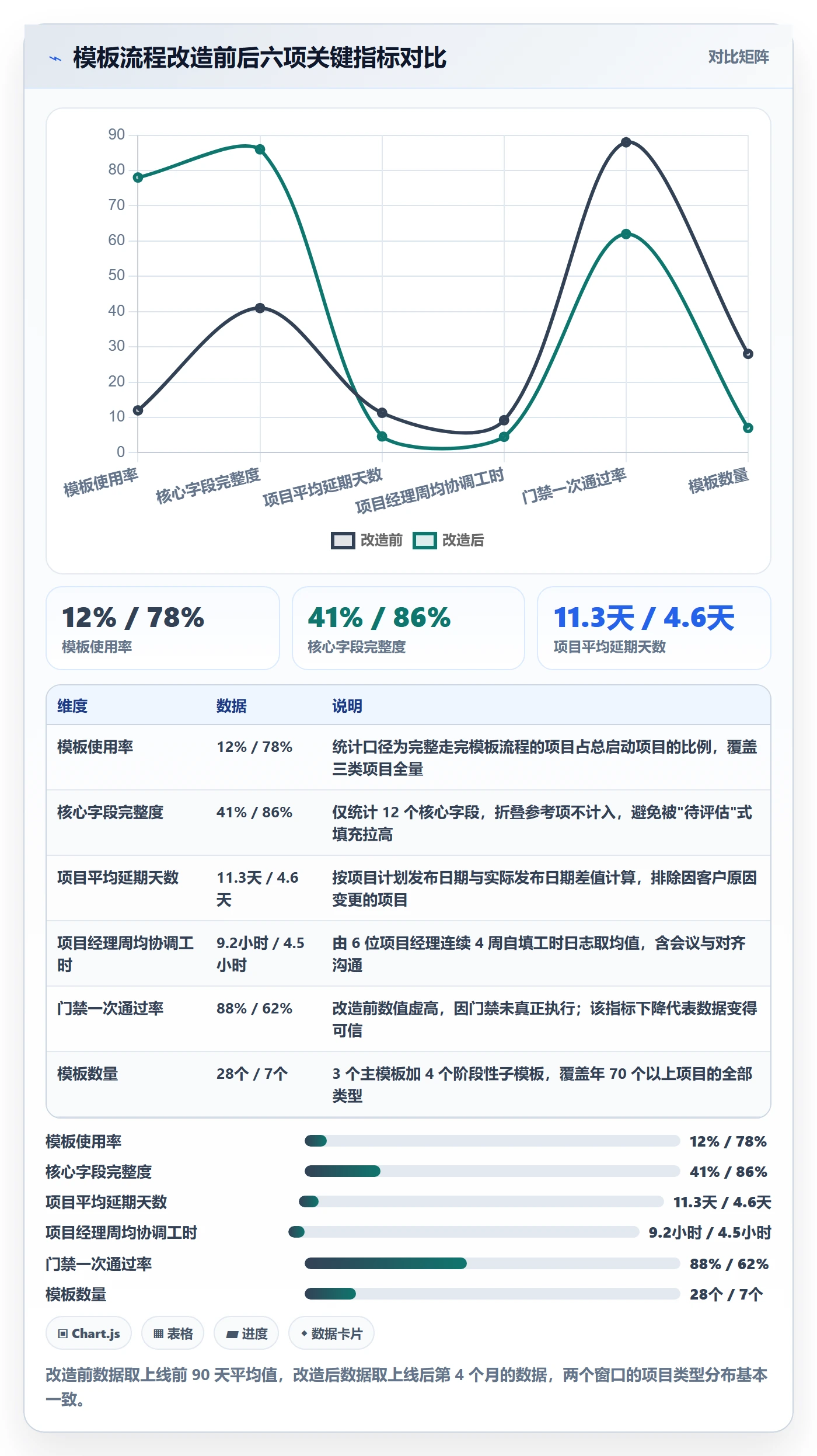Click the 核心字段完整度 axis label
This screenshot has height=1456, width=817.
(x=208, y=486)
